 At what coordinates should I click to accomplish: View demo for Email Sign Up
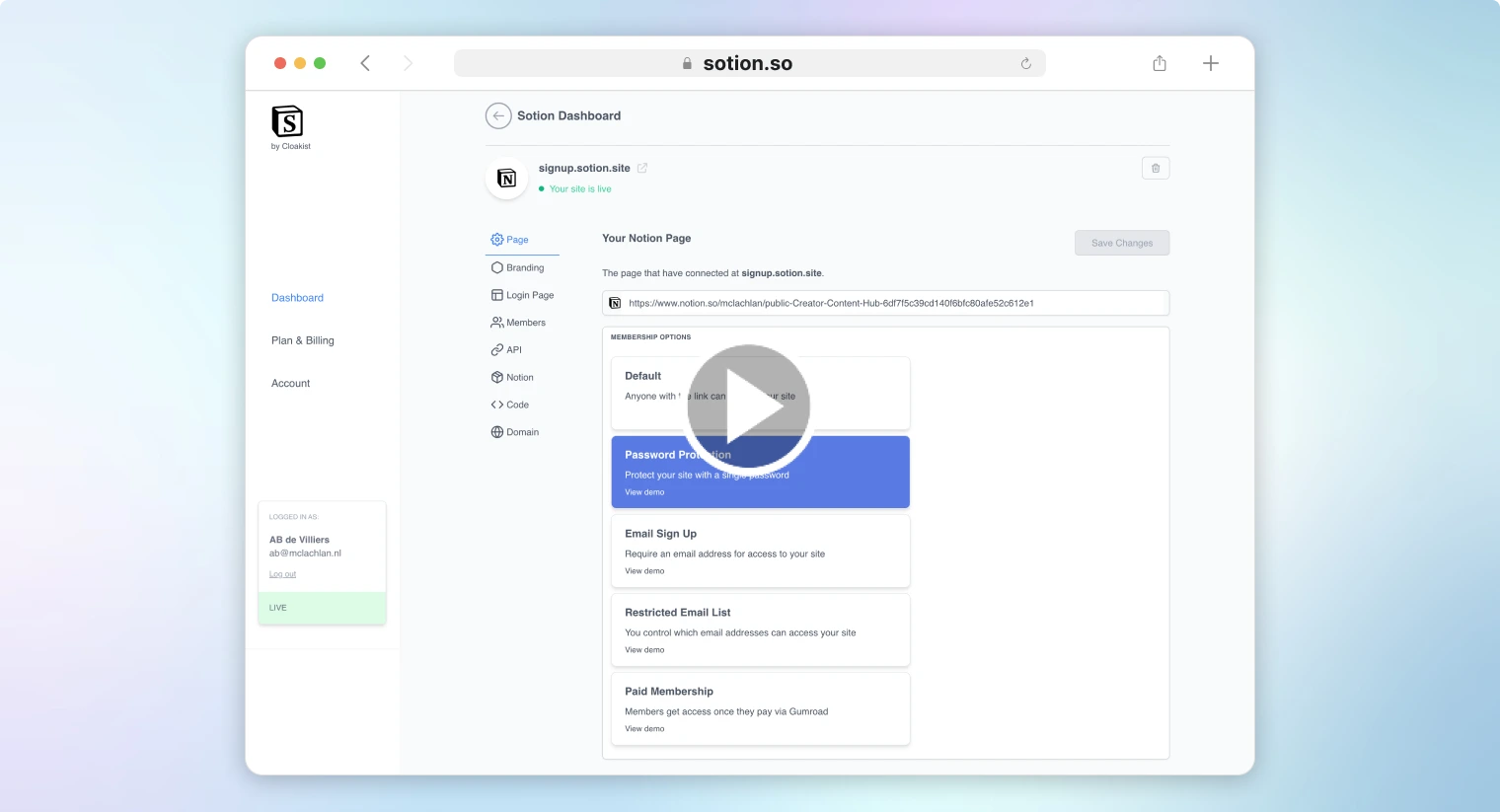[x=644, y=571]
